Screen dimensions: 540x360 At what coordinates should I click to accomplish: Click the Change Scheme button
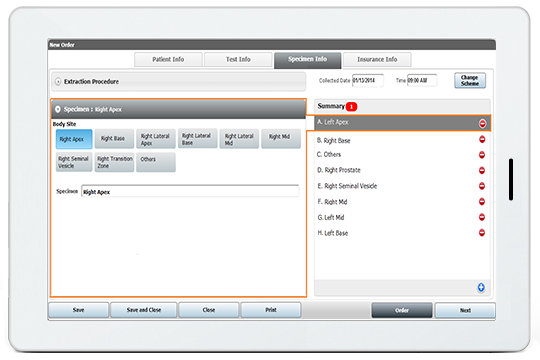470,80
